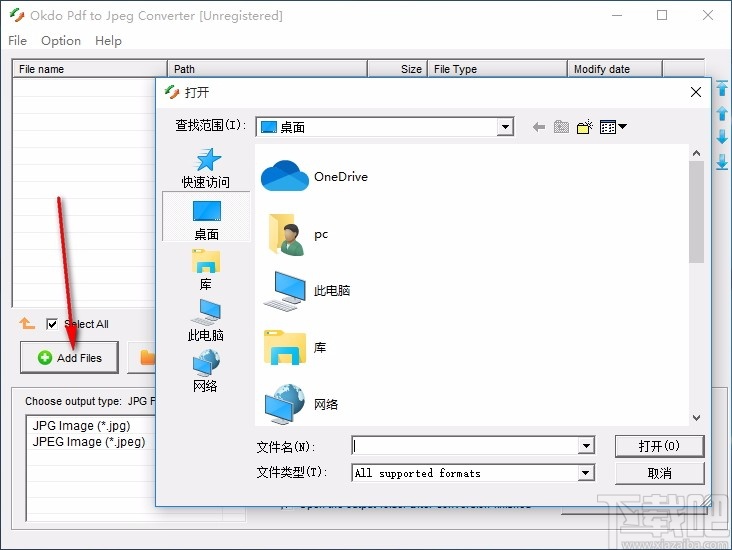The width and height of the screenshot is (732, 550).
Task: Expand the file name dropdown arrow
Action: (x=586, y=445)
